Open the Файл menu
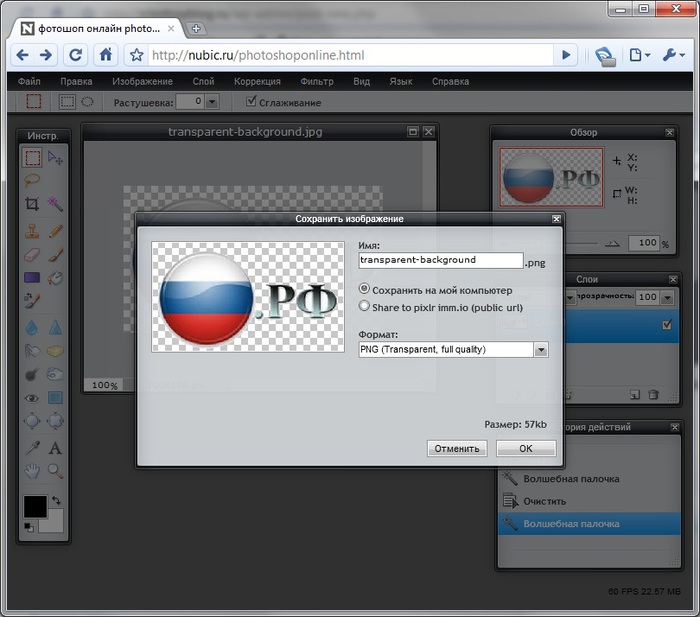 (29, 82)
